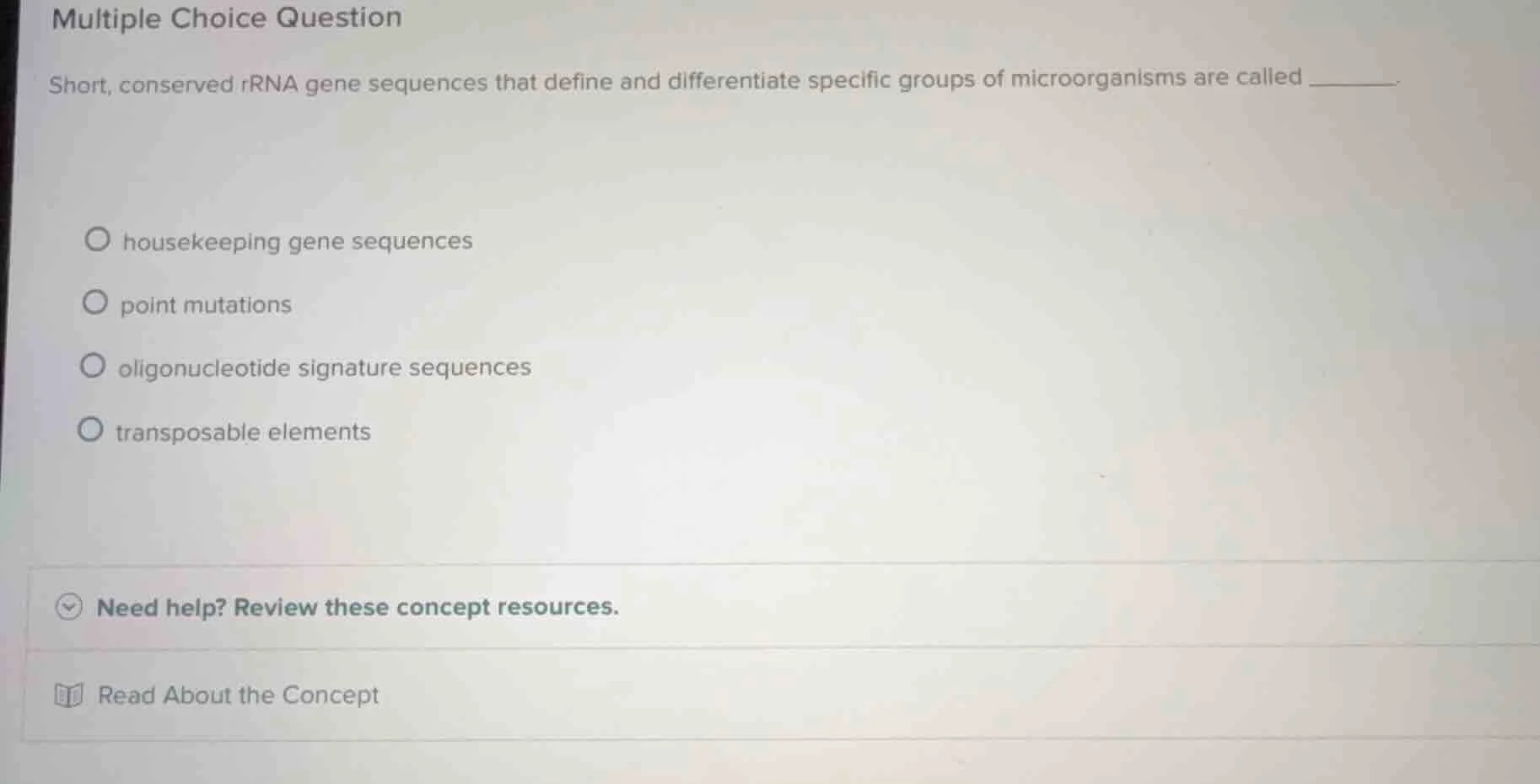Open the Read About the Concept resource
This screenshot has height=784, width=1540.
click(x=237, y=695)
